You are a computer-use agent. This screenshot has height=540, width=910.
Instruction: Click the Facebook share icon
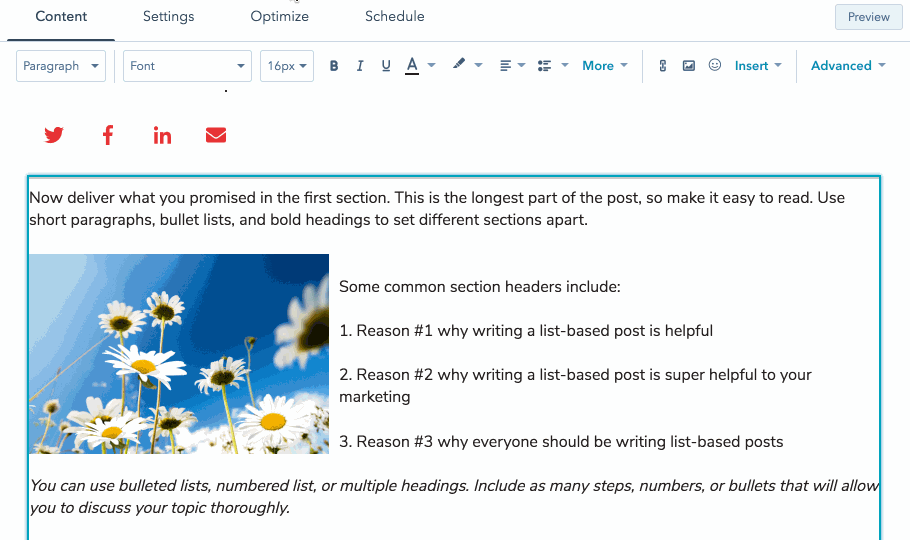(108, 135)
